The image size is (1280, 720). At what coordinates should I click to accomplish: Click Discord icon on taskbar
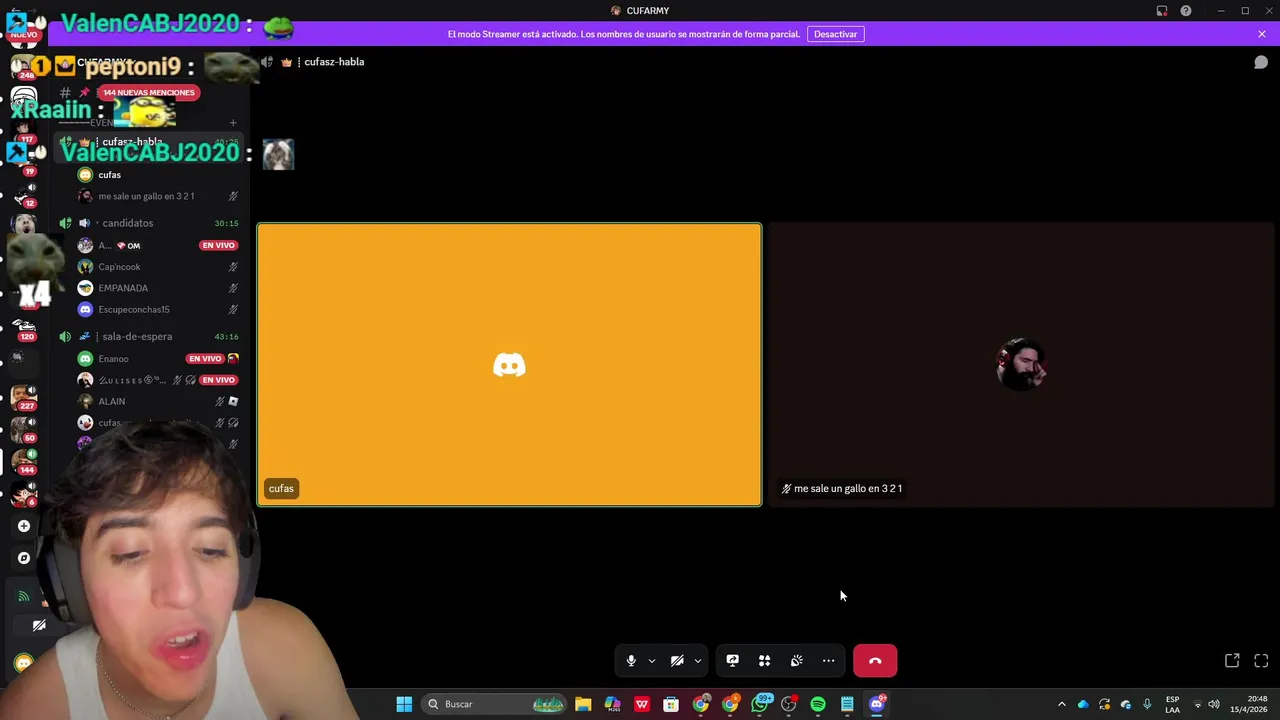point(877,704)
